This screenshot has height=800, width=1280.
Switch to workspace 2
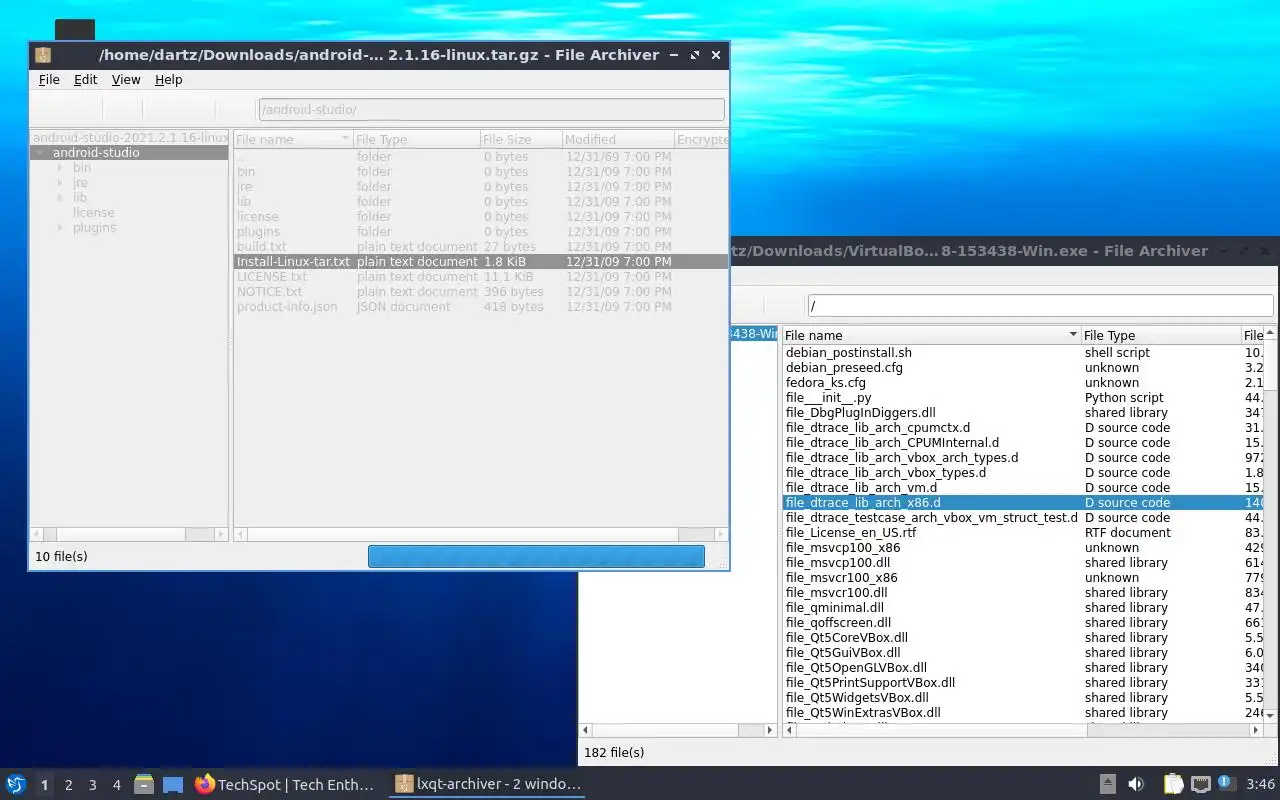click(x=68, y=785)
